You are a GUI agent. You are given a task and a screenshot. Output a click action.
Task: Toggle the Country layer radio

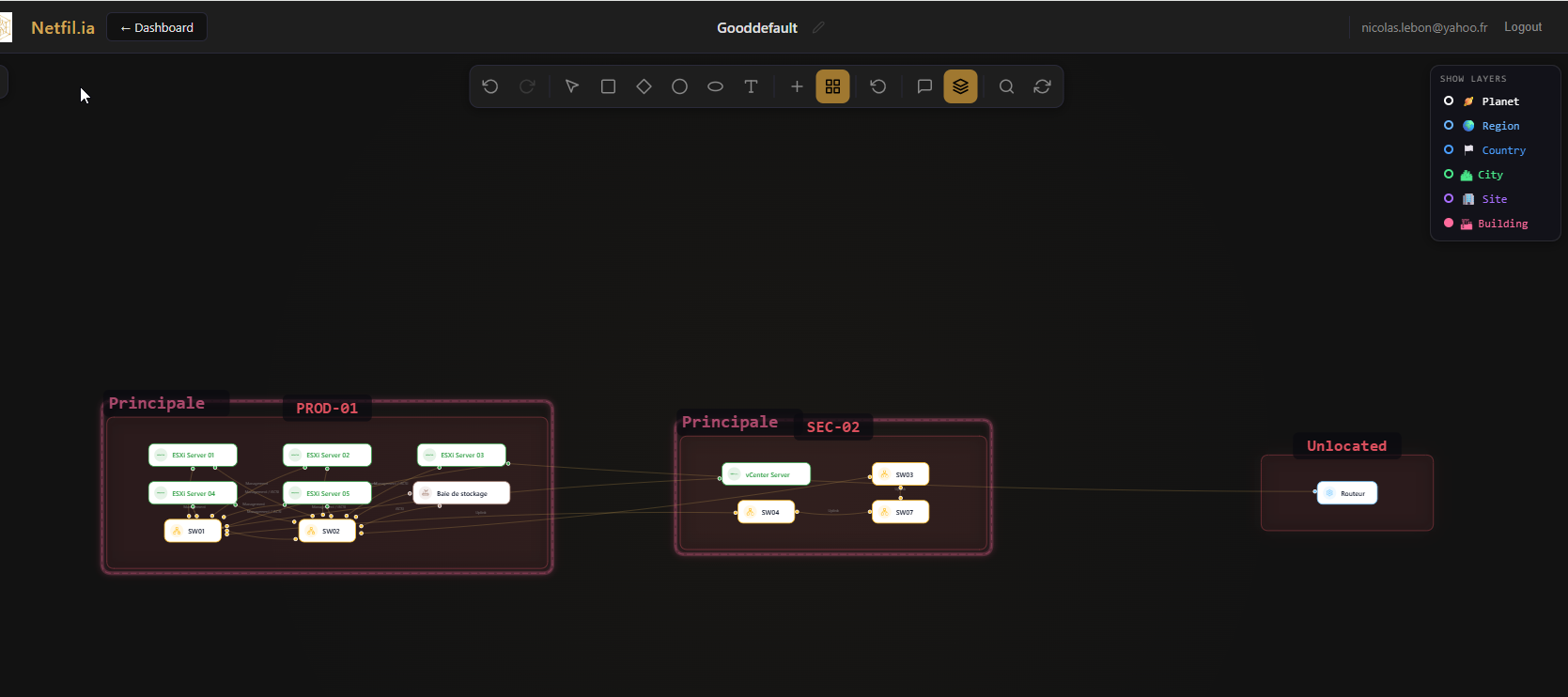coord(1449,149)
